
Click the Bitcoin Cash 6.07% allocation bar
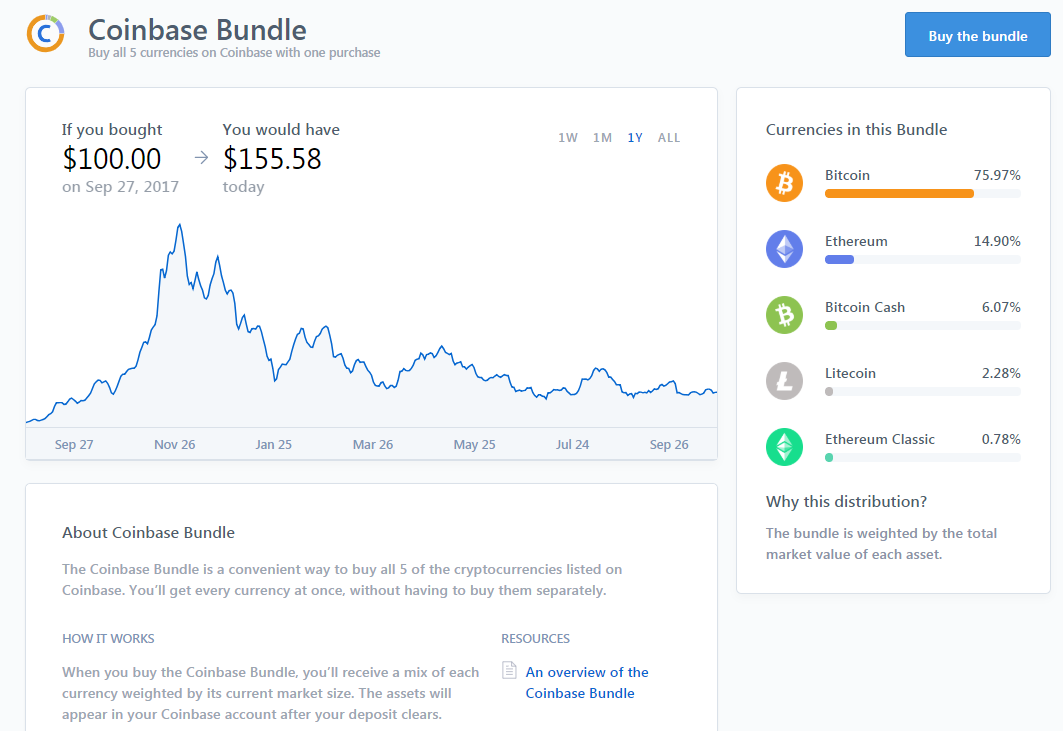[x=831, y=325]
